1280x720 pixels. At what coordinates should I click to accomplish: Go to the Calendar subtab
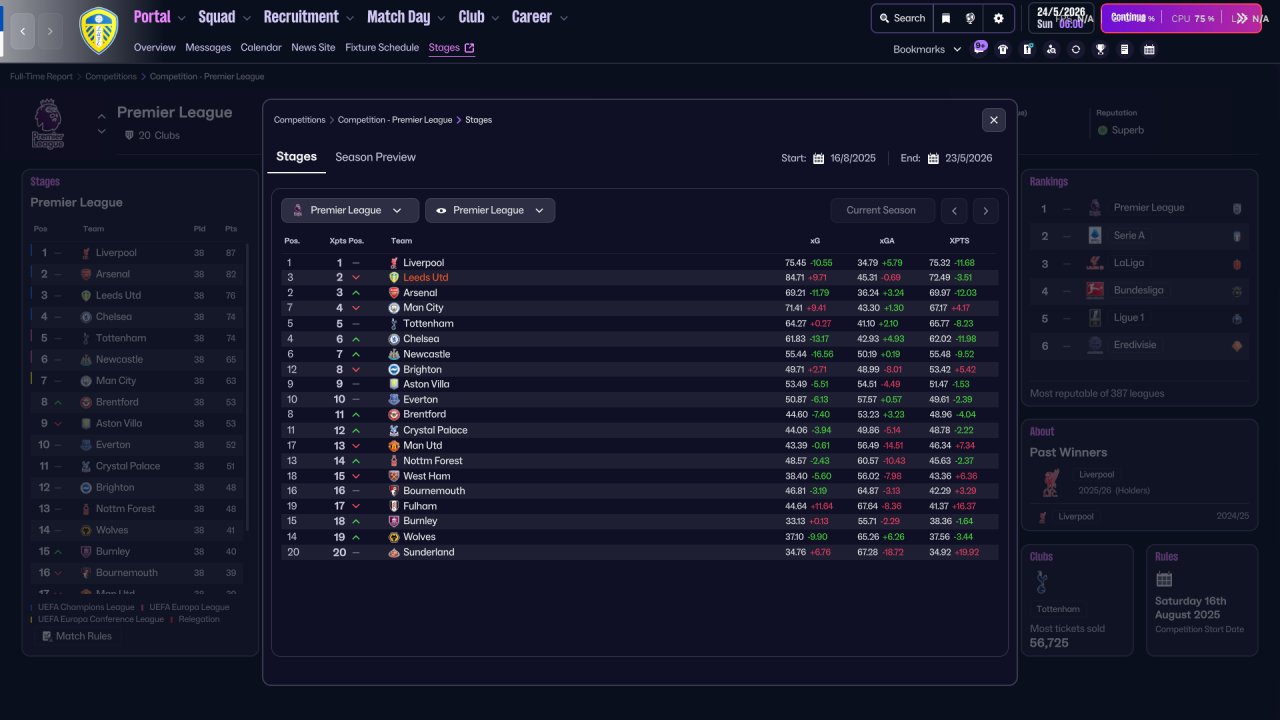tap(261, 47)
